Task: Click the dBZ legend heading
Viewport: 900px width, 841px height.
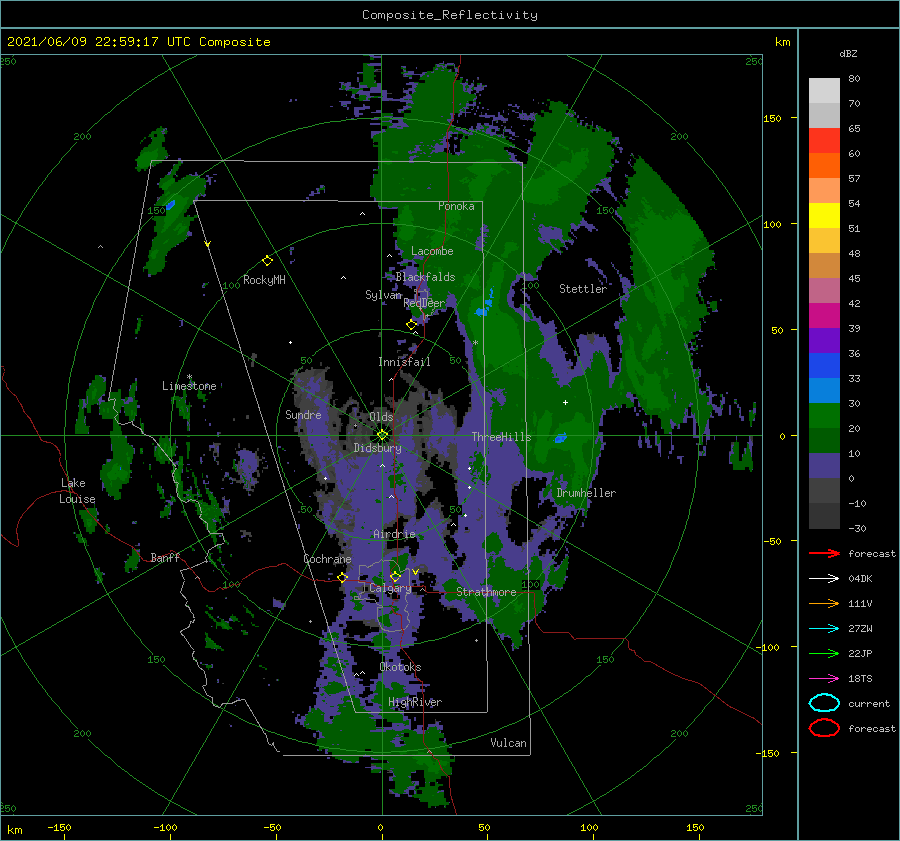Action: pyautogui.click(x=848, y=53)
